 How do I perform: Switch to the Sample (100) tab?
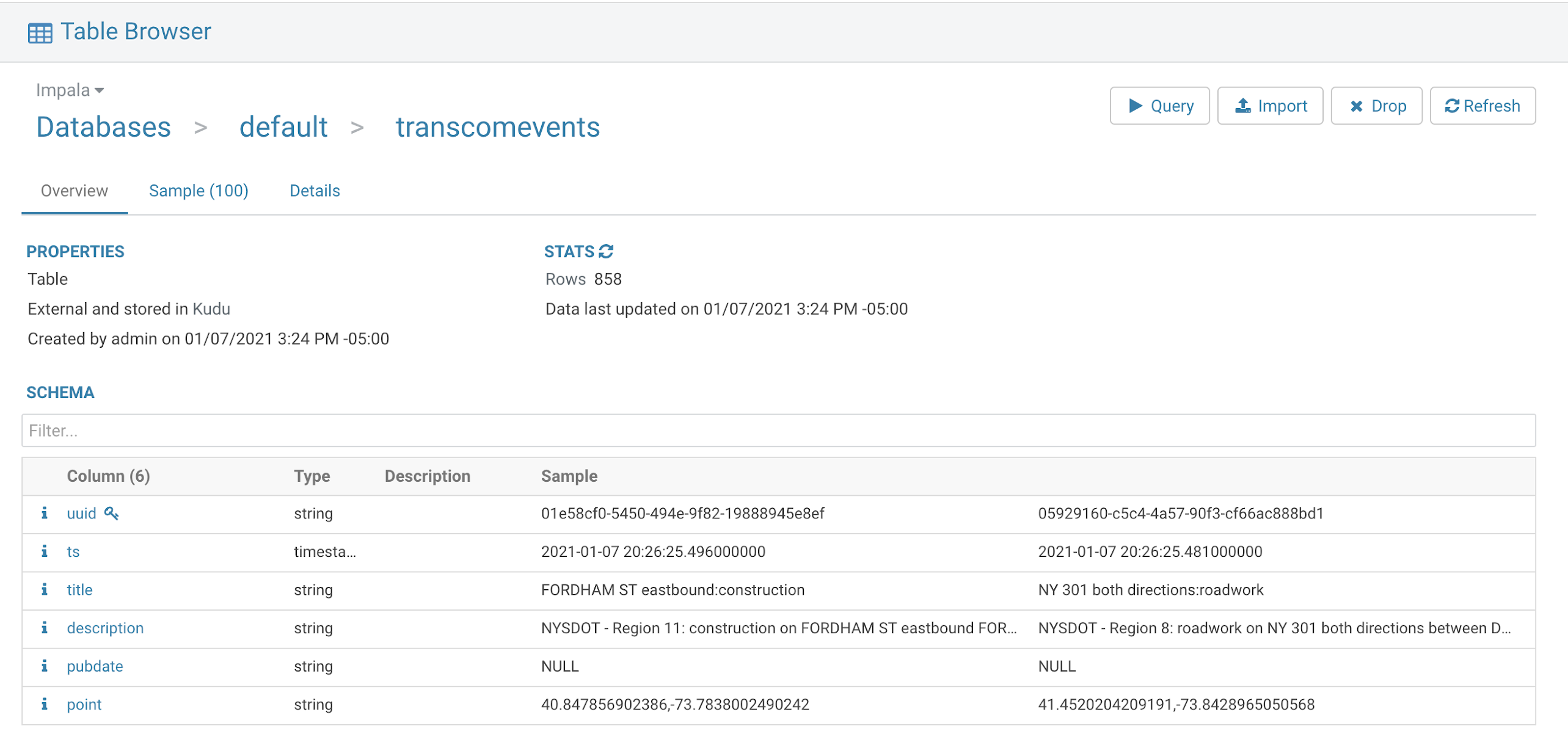tap(199, 191)
